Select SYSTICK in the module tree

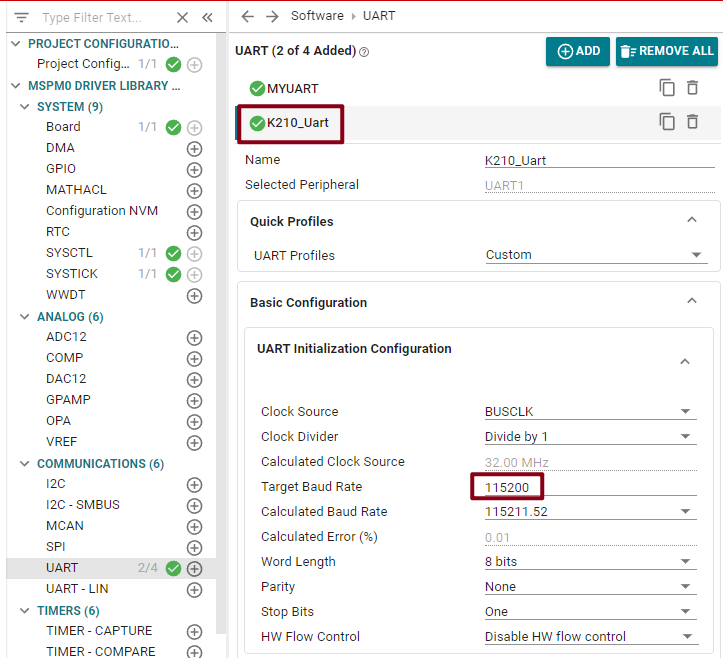(x=72, y=273)
